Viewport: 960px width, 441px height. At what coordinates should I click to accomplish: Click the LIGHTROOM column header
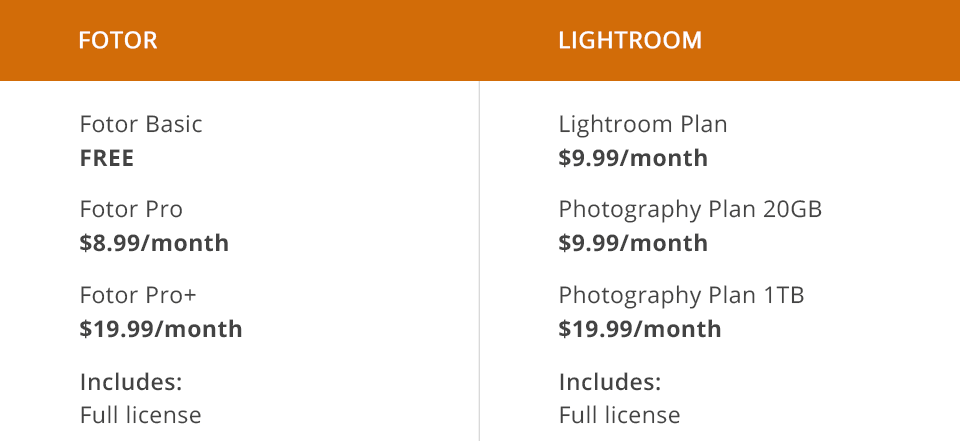[630, 41]
